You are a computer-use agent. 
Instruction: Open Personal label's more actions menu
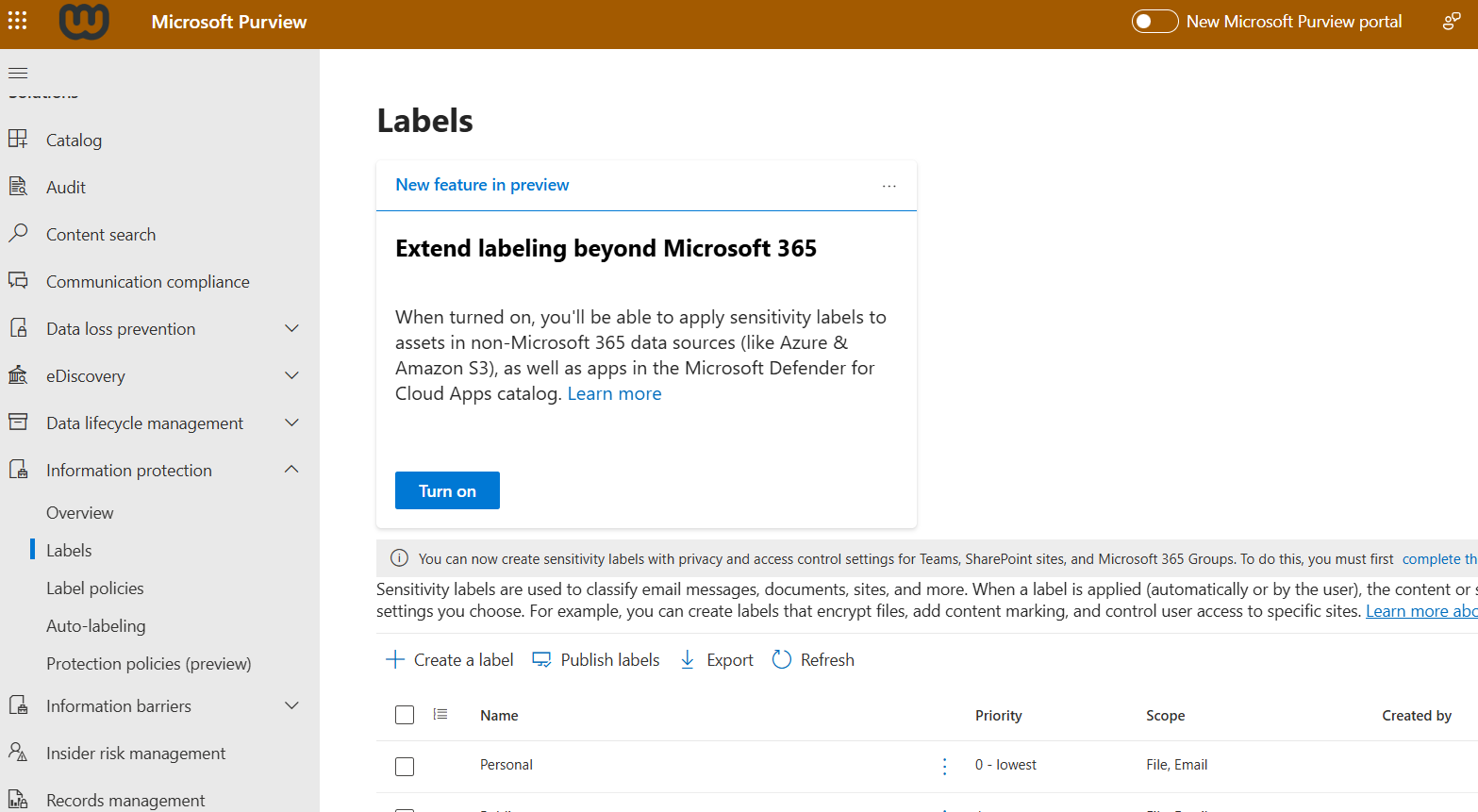point(944,766)
